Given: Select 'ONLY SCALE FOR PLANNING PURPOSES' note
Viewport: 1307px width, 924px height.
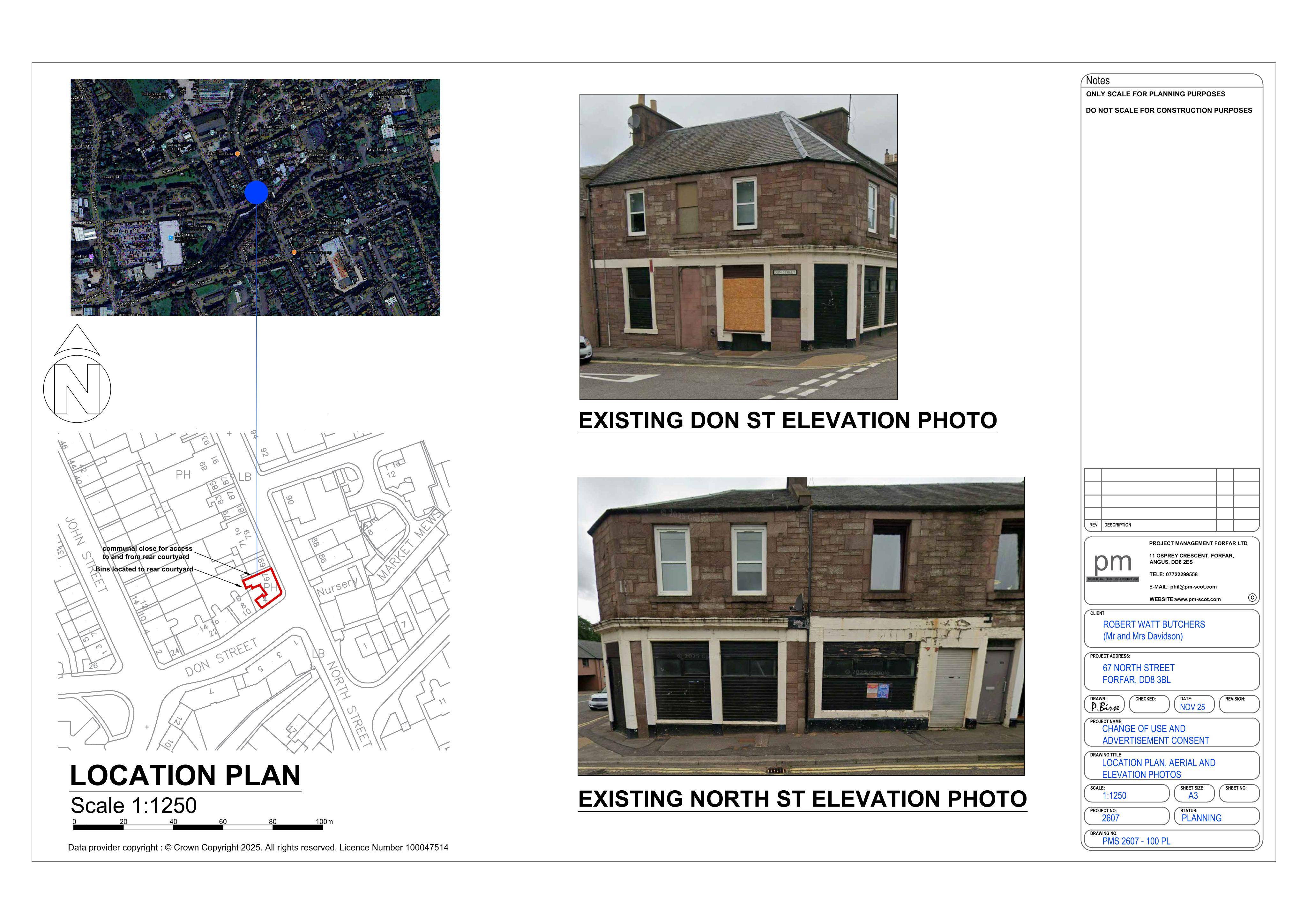Looking at the screenshot, I should click(1155, 94).
